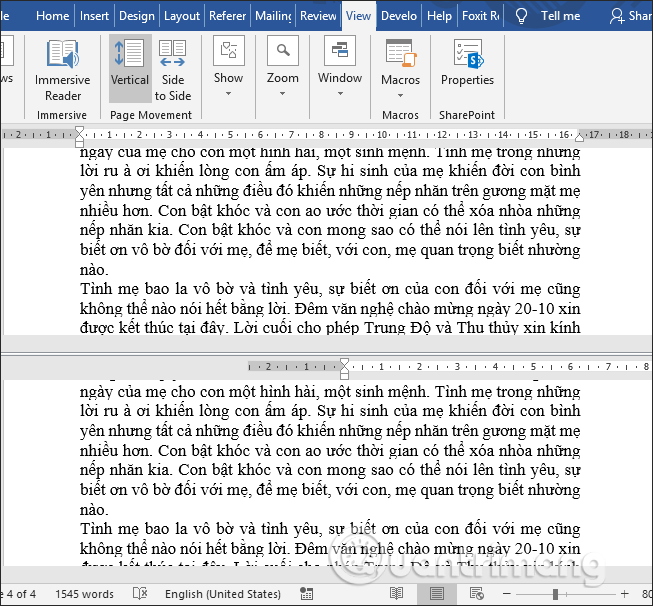Switch to Print Layout view
The width and height of the screenshot is (653, 606).
pos(436,594)
